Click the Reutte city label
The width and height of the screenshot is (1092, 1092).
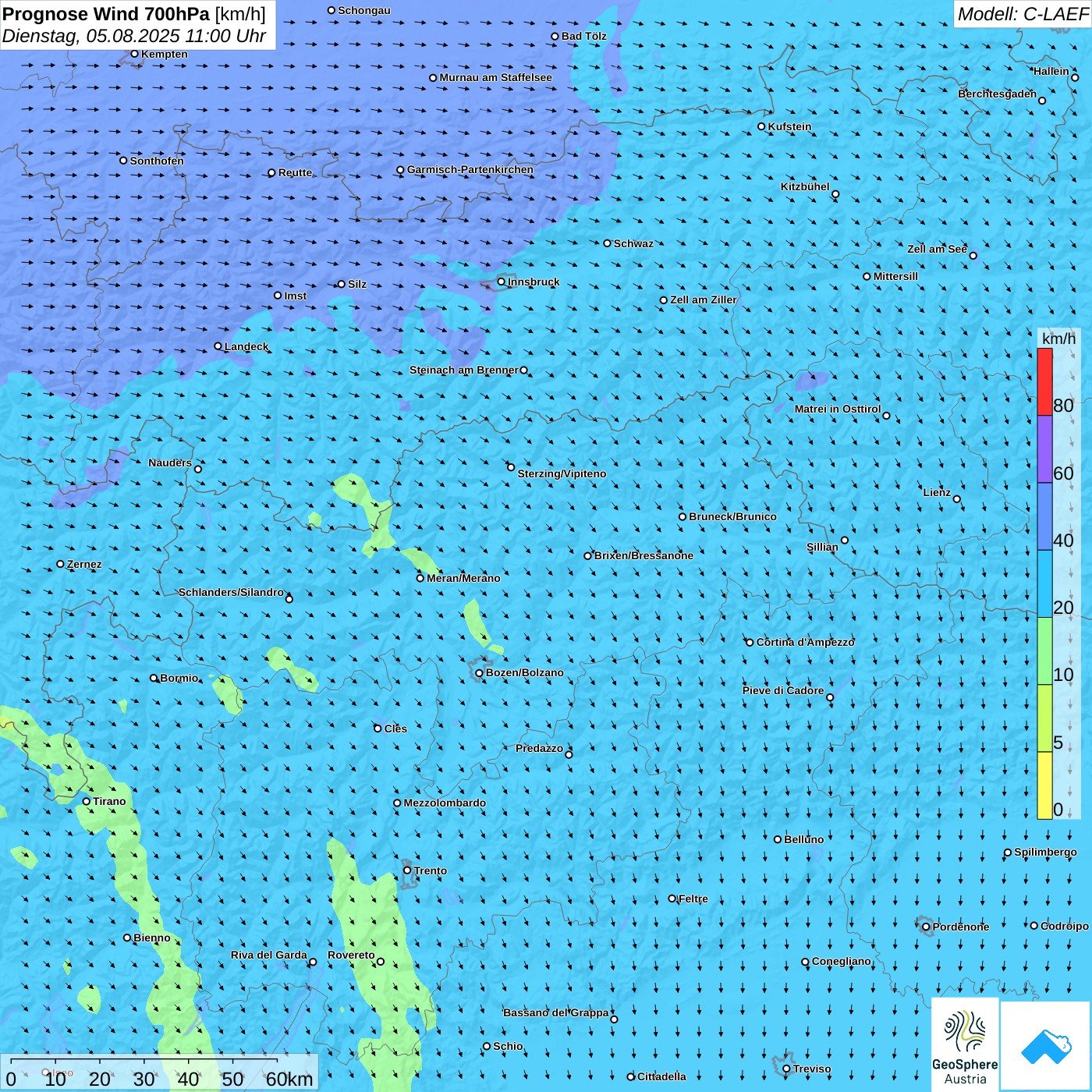tap(295, 172)
